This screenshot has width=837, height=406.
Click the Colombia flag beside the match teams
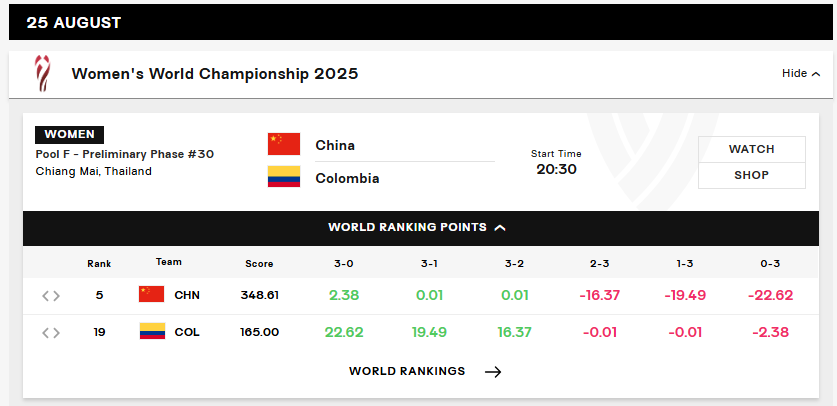pos(284,177)
